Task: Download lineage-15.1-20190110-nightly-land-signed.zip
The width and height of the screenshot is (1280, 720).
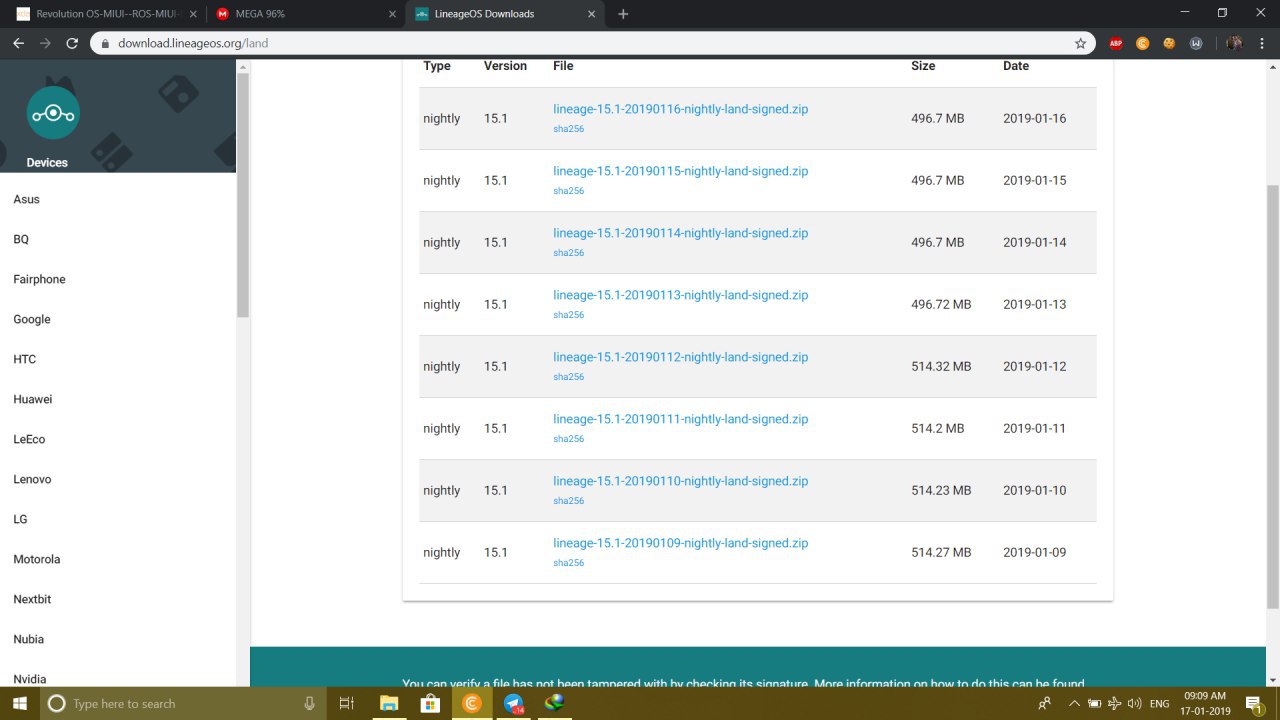Action: click(x=680, y=481)
